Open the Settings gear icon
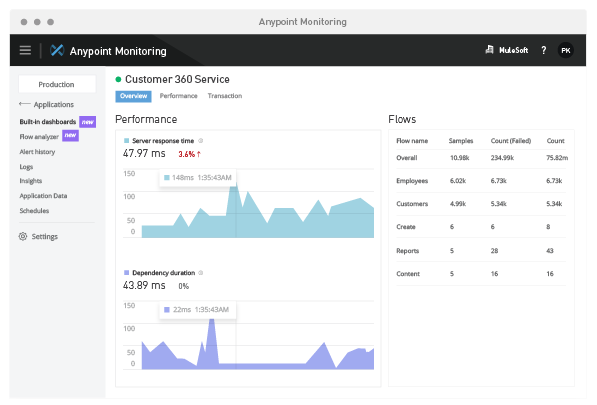This screenshot has height=405, width=597. tap(23, 236)
